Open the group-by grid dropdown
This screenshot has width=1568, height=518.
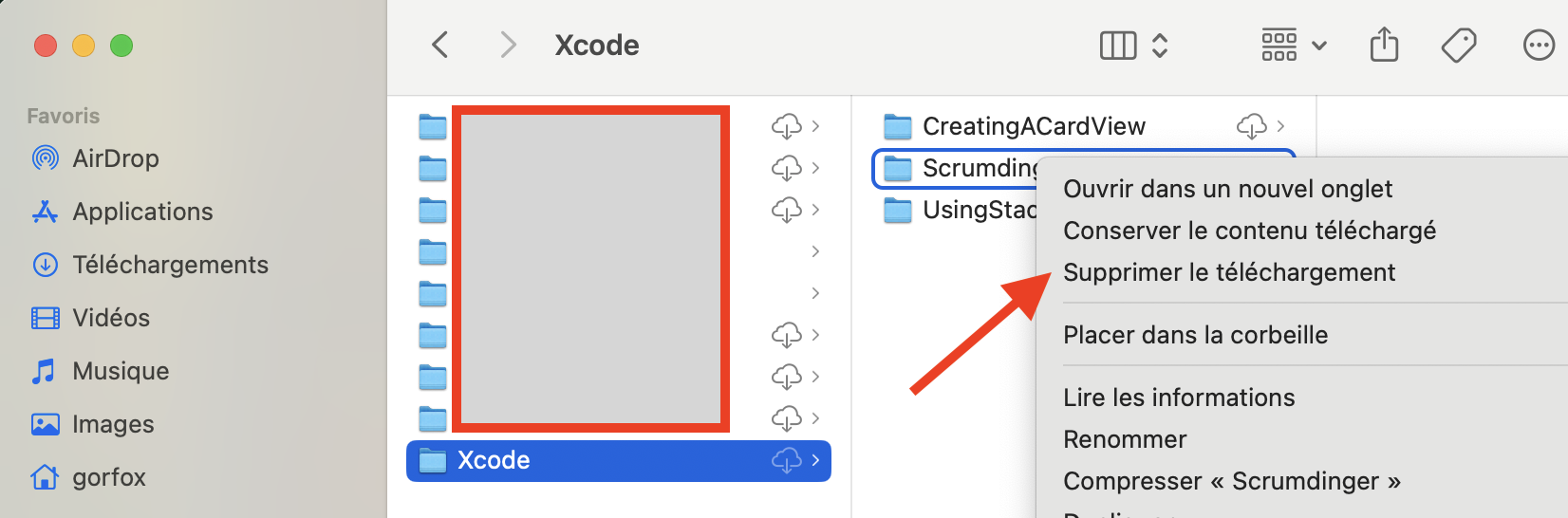(x=1293, y=45)
